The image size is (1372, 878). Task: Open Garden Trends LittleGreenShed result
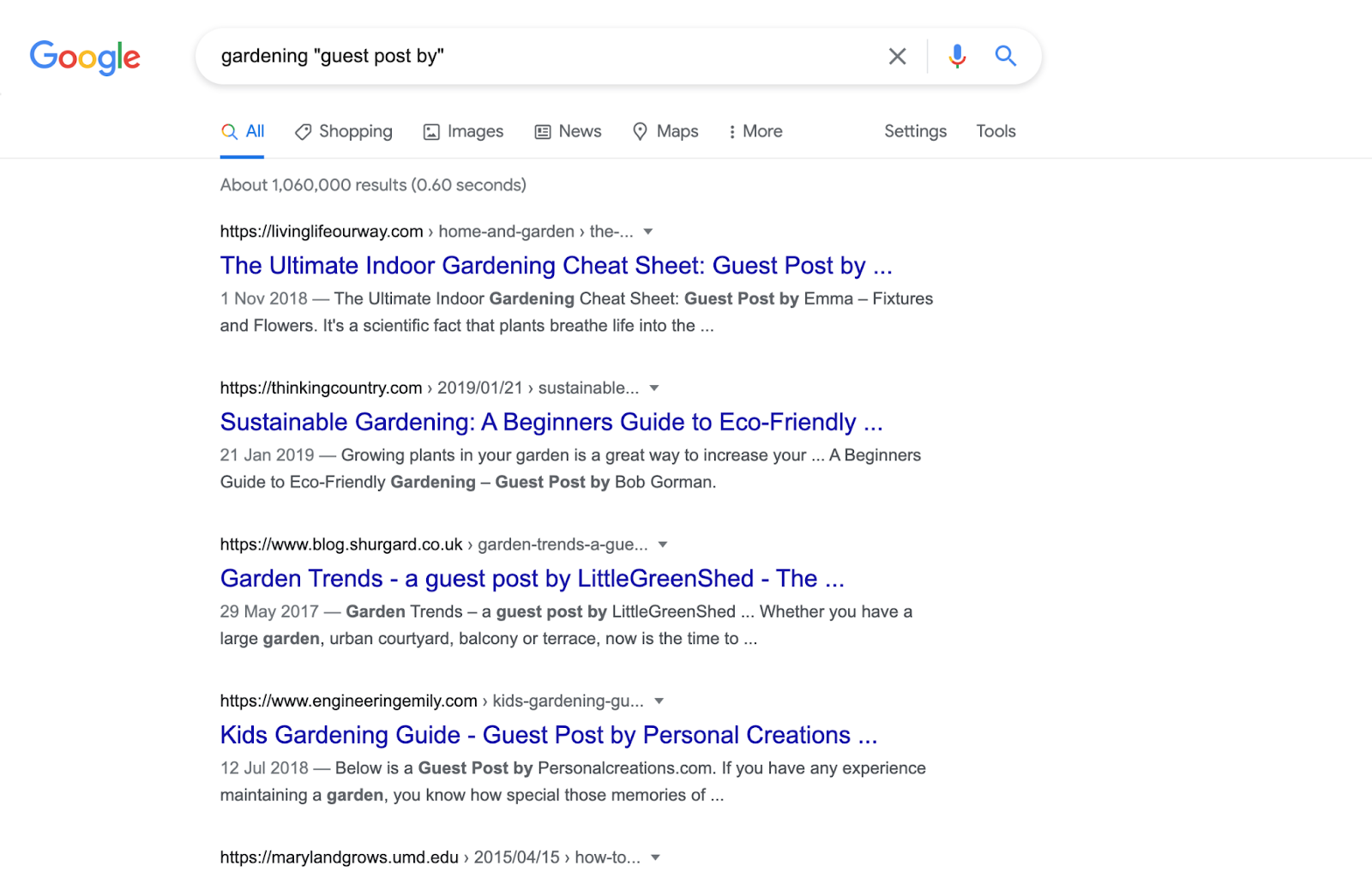tap(533, 579)
